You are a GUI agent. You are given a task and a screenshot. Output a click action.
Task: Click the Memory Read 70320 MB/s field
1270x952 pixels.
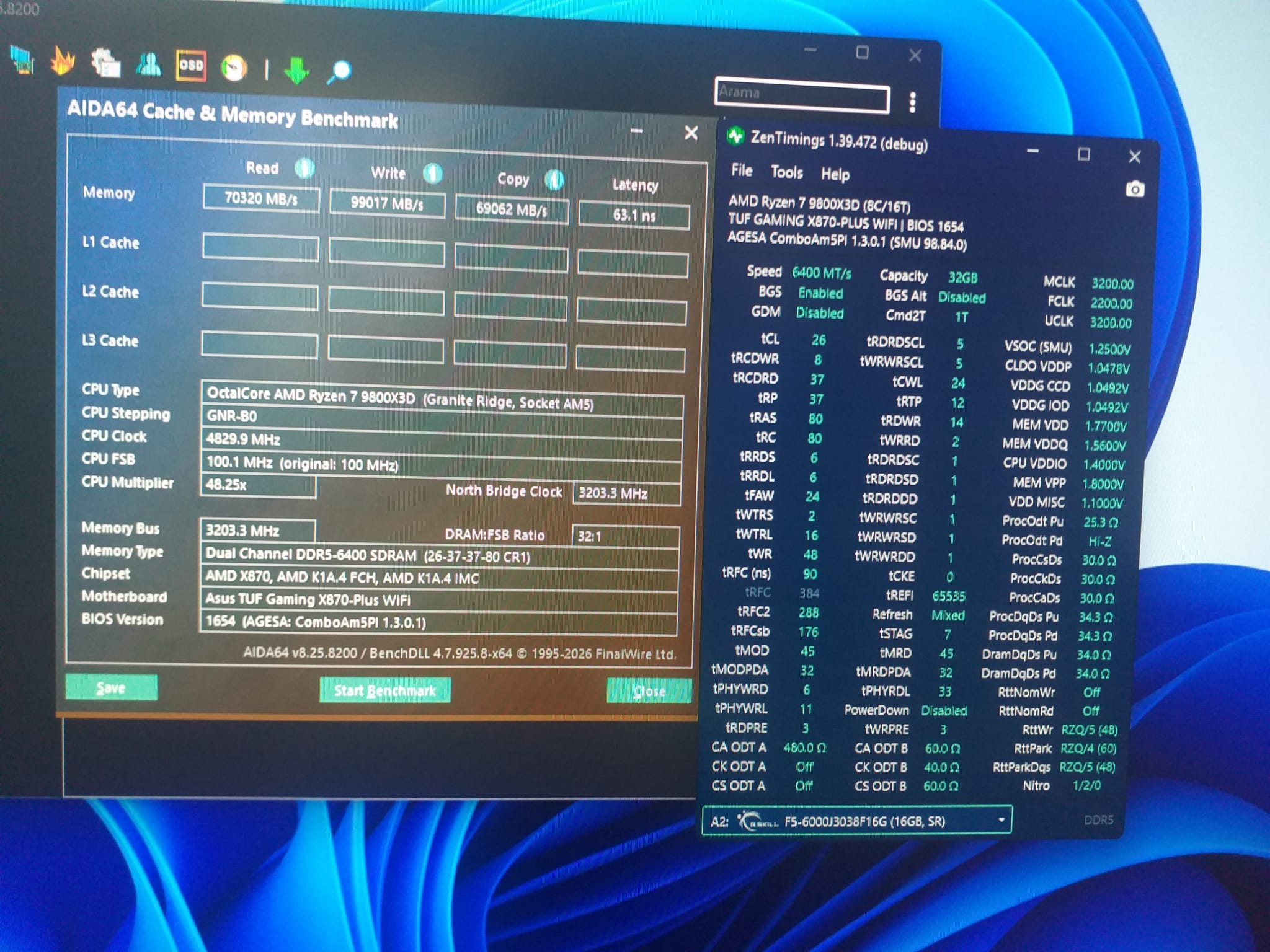pyautogui.click(x=261, y=199)
